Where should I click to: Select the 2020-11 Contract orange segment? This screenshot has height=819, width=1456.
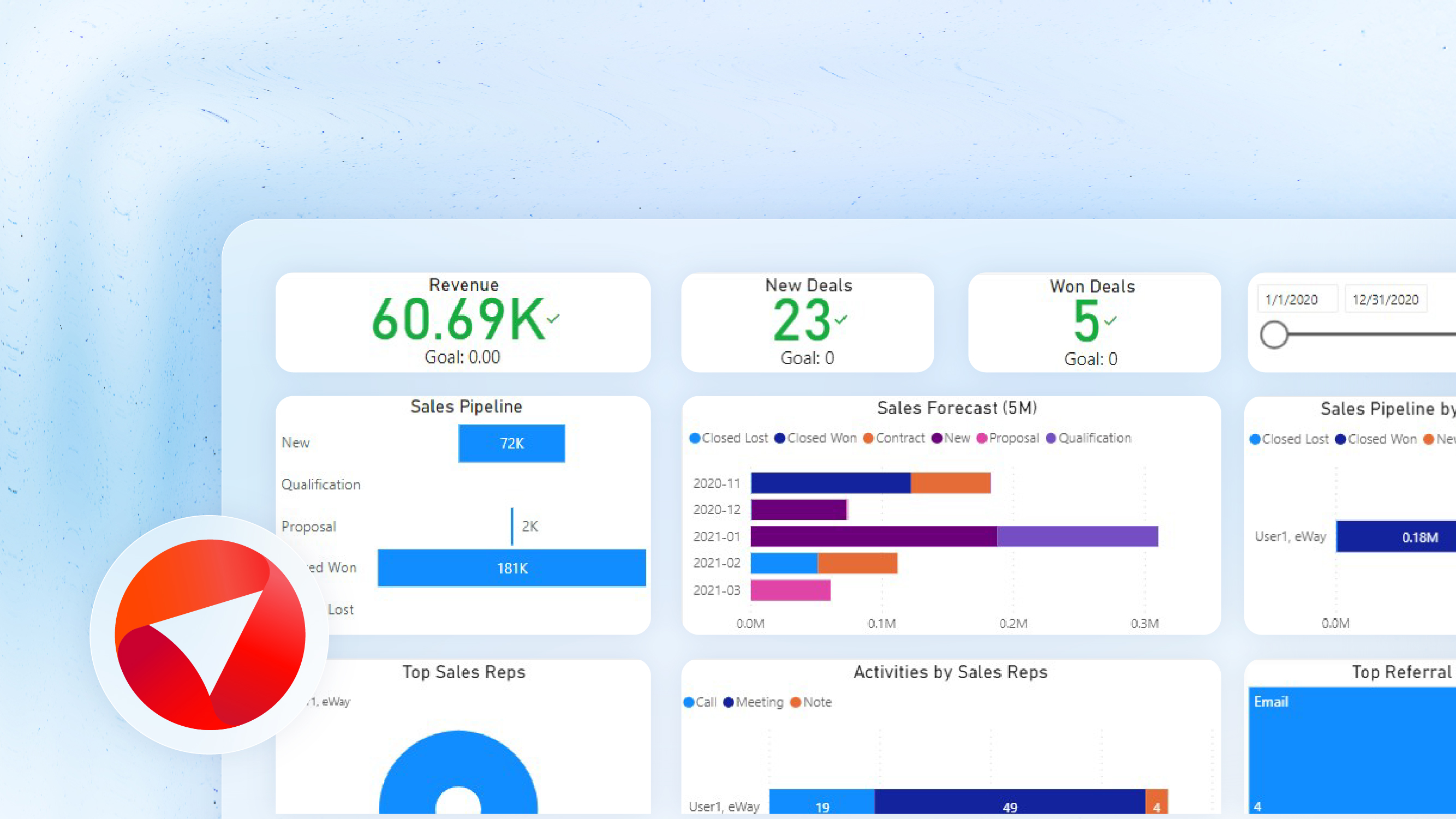951,483
